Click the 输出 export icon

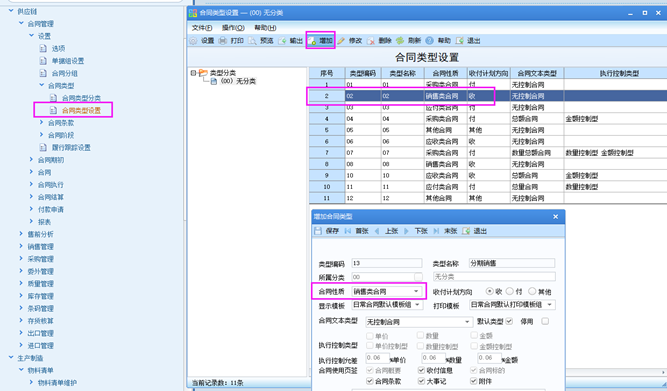tap(282, 41)
